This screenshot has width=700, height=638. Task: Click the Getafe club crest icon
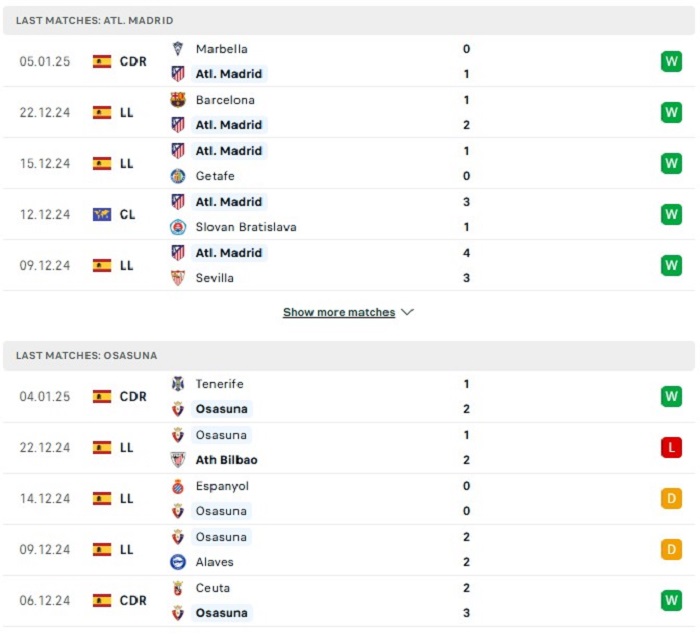pos(178,176)
